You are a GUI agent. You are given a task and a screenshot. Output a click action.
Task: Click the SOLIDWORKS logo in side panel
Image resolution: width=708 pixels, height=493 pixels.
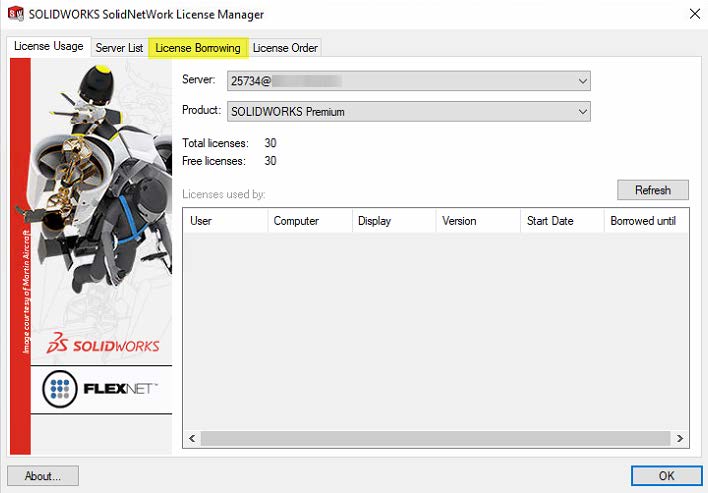click(x=103, y=344)
